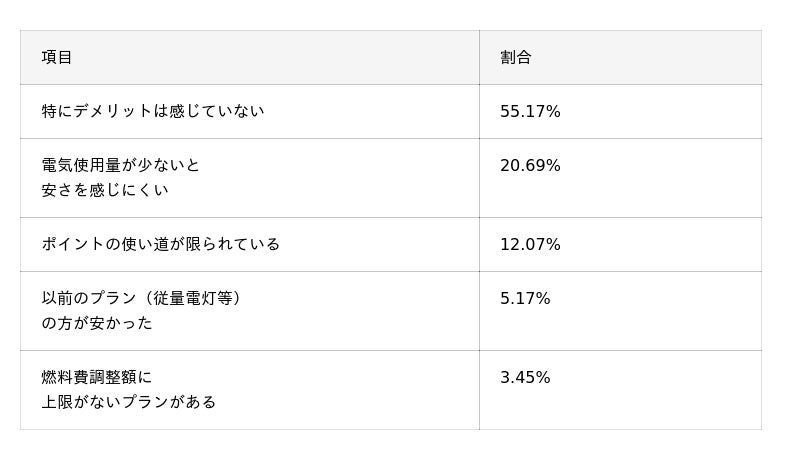Select the 20.69% percentage cell
This screenshot has height=460, width=800.
pyautogui.click(x=530, y=166)
